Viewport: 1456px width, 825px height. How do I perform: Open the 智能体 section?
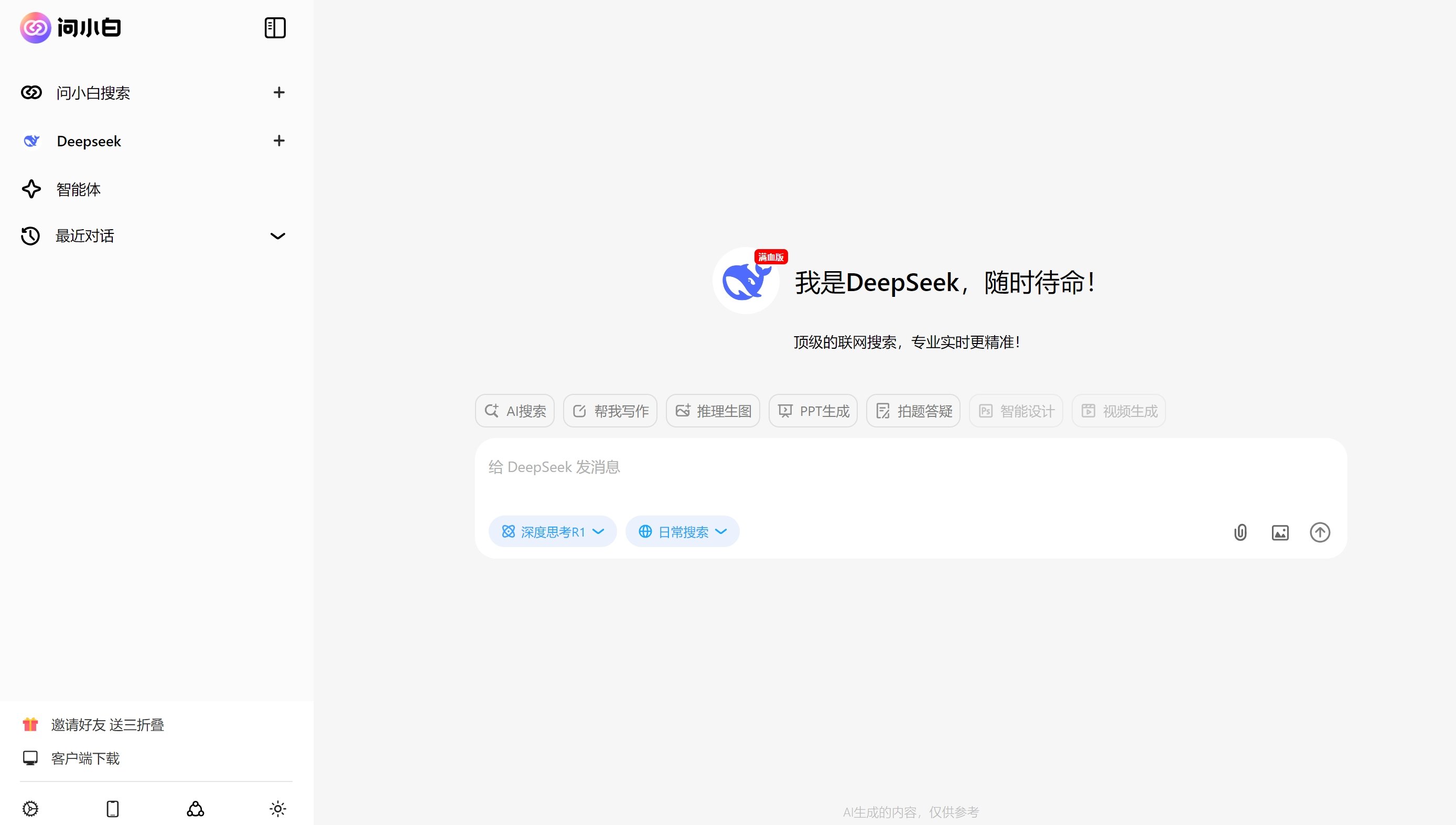[x=78, y=189]
